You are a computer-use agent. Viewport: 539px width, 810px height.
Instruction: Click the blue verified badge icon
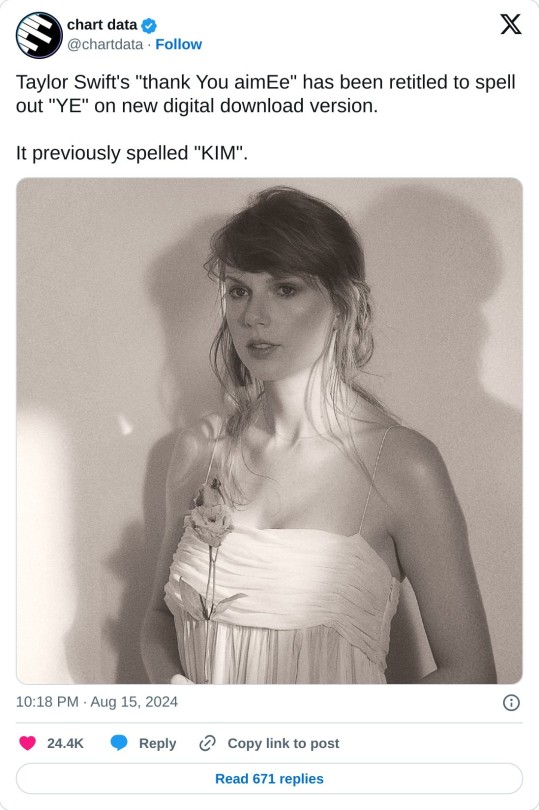click(x=149, y=25)
